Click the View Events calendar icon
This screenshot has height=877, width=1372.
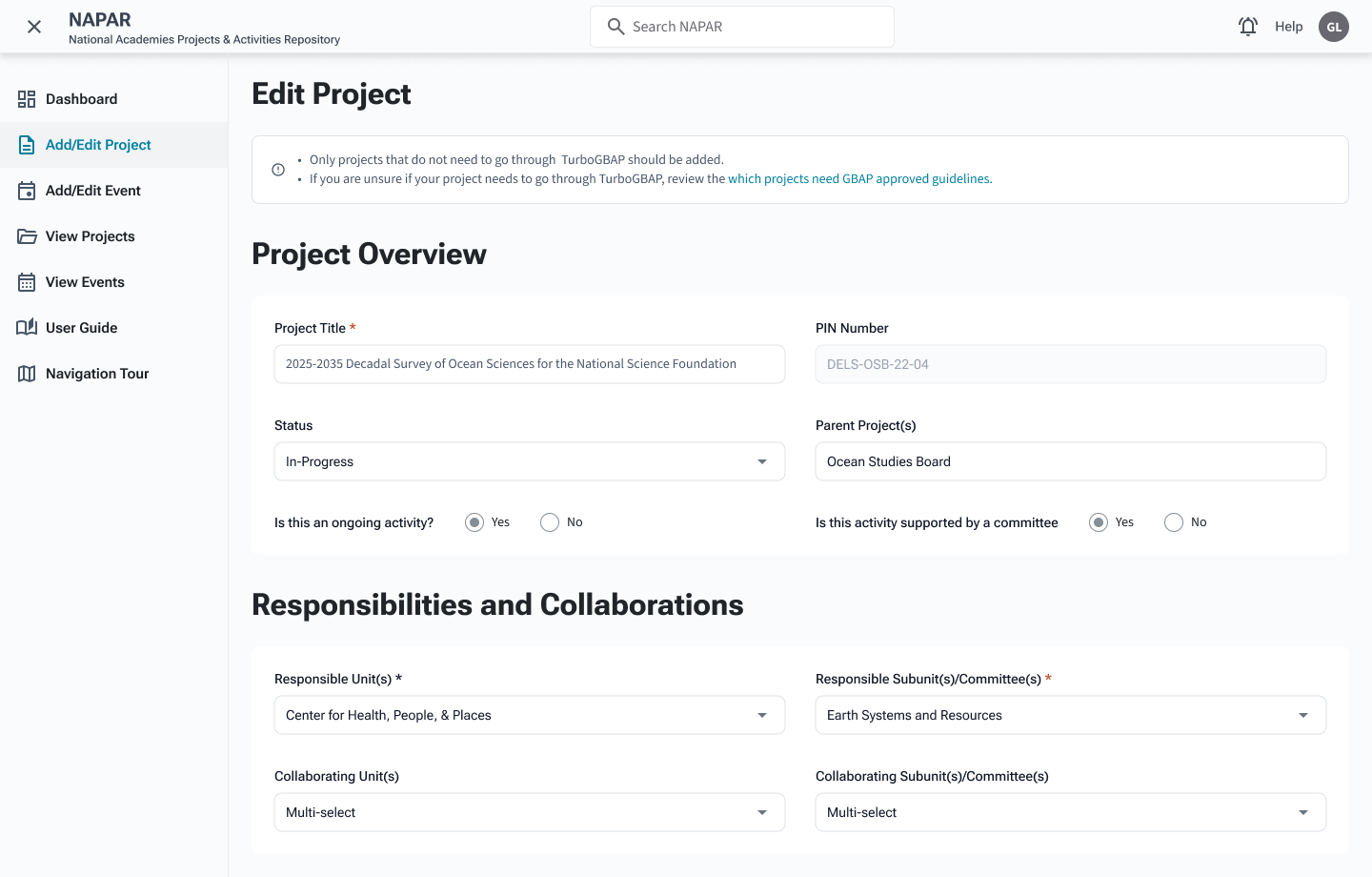point(27,282)
